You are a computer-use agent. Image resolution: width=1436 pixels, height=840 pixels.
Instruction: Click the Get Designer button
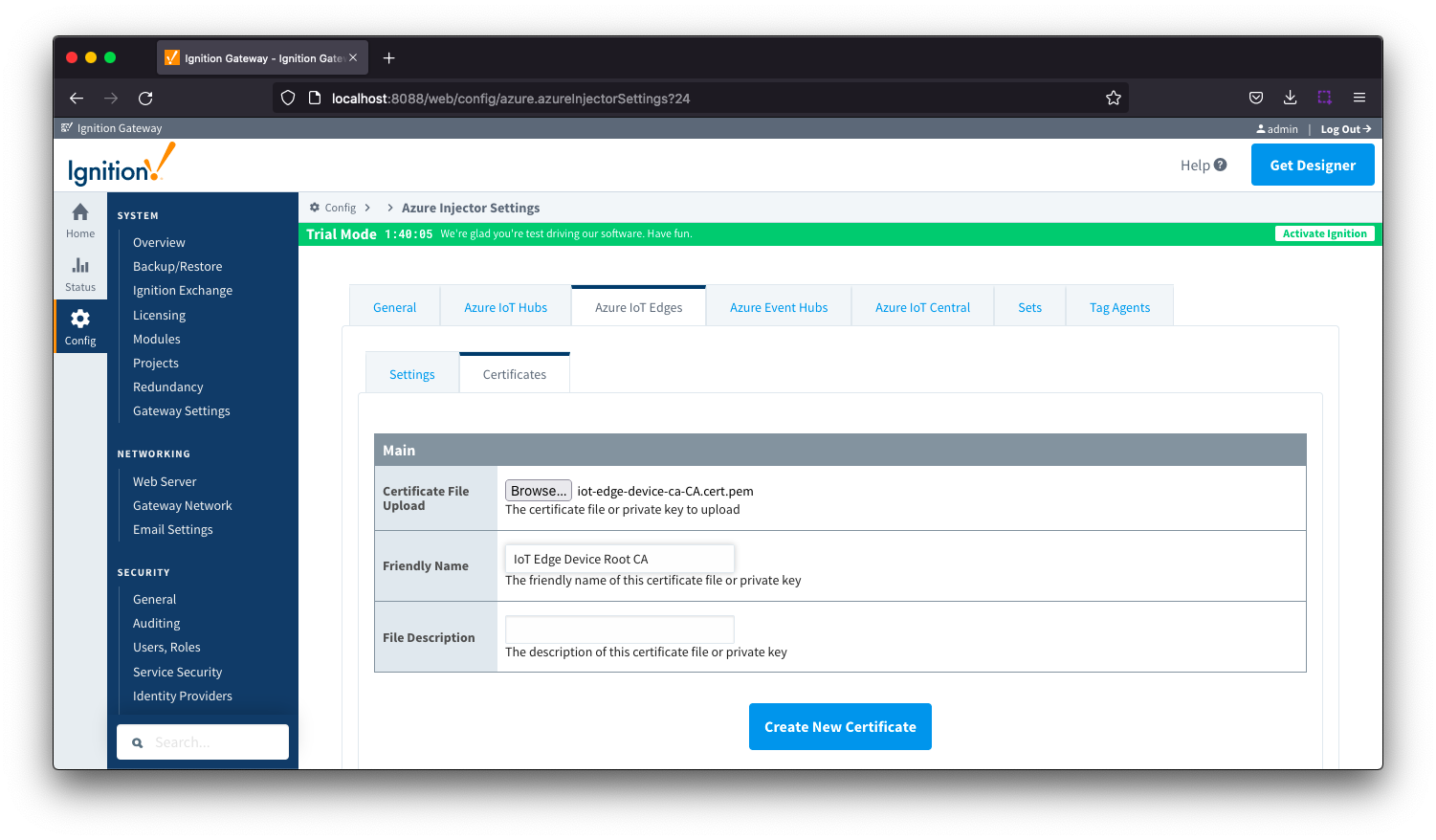pyautogui.click(x=1312, y=165)
